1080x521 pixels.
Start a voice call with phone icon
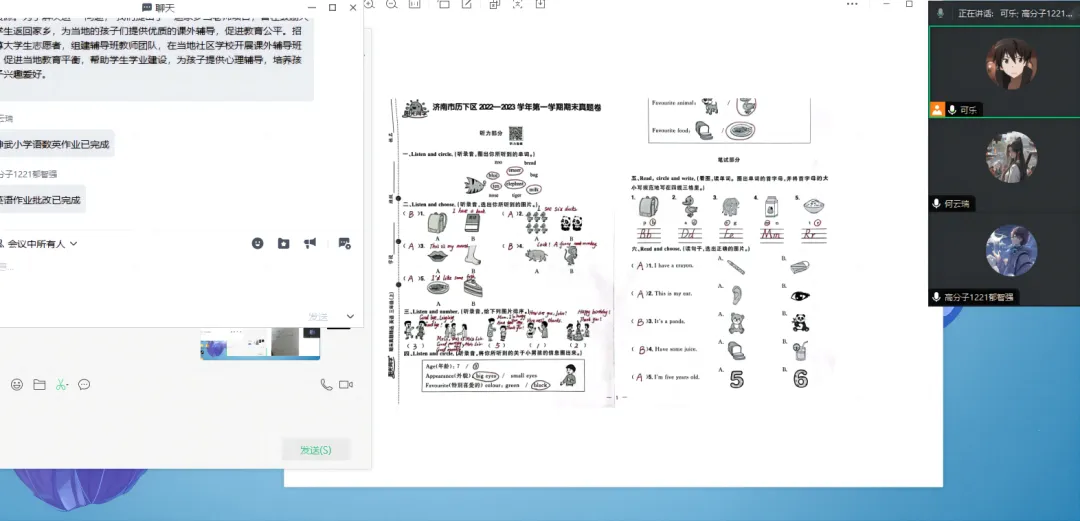326,385
